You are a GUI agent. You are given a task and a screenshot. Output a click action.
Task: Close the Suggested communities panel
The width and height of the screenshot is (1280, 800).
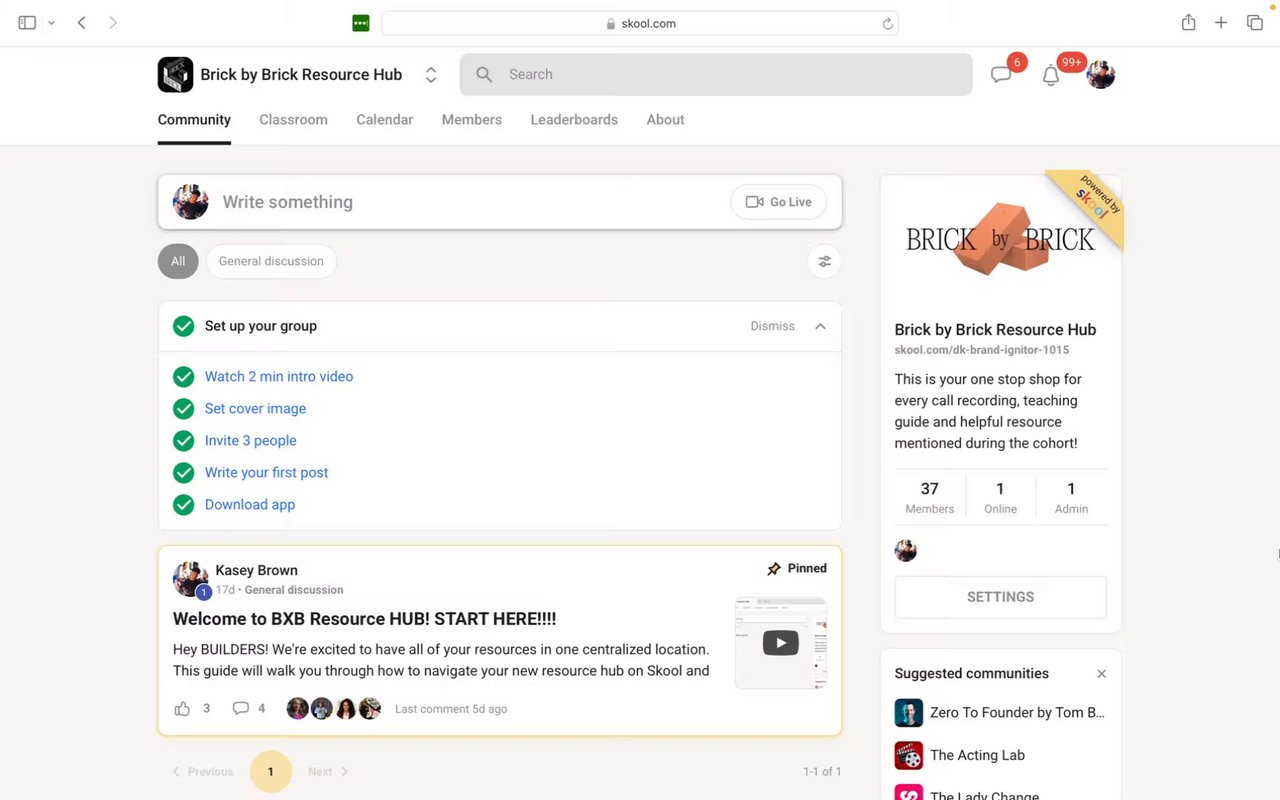[x=1101, y=674]
